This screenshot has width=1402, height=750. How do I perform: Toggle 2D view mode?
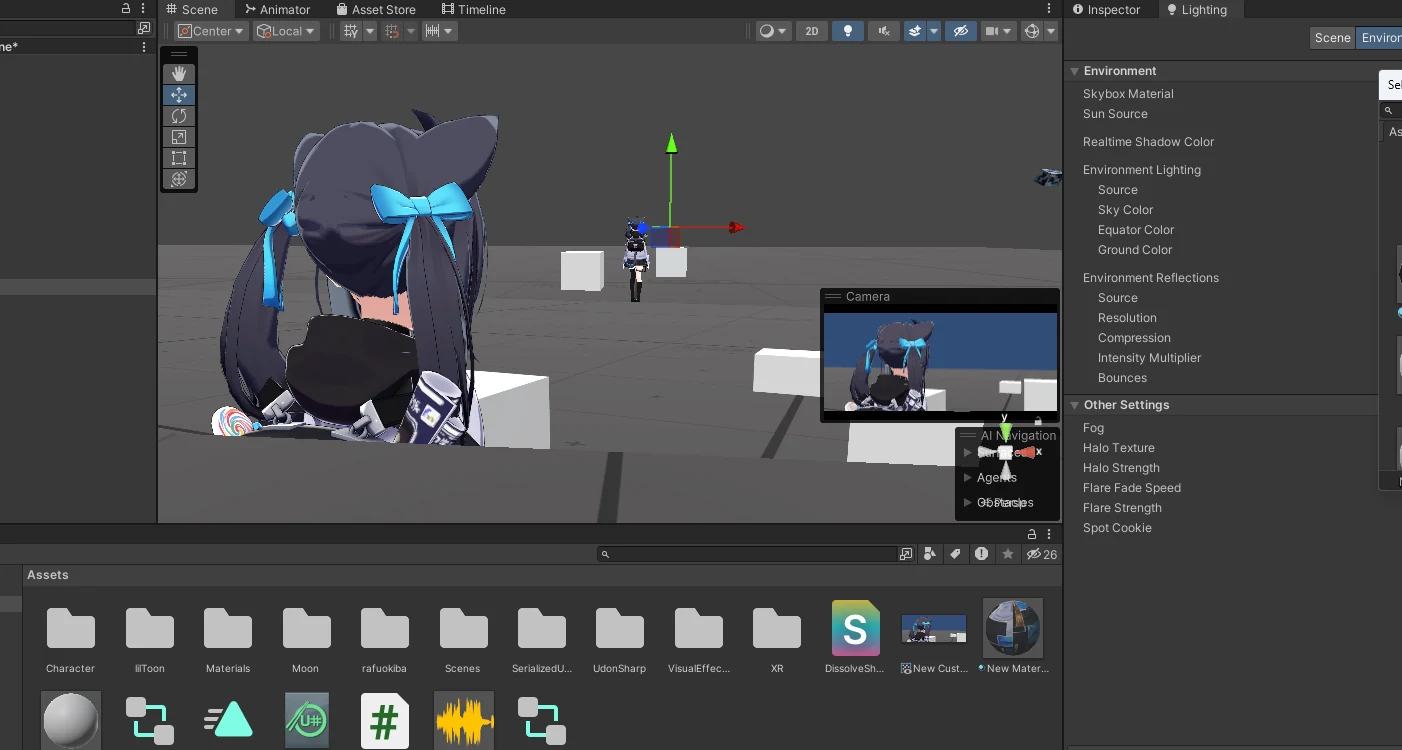click(x=812, y=31)
